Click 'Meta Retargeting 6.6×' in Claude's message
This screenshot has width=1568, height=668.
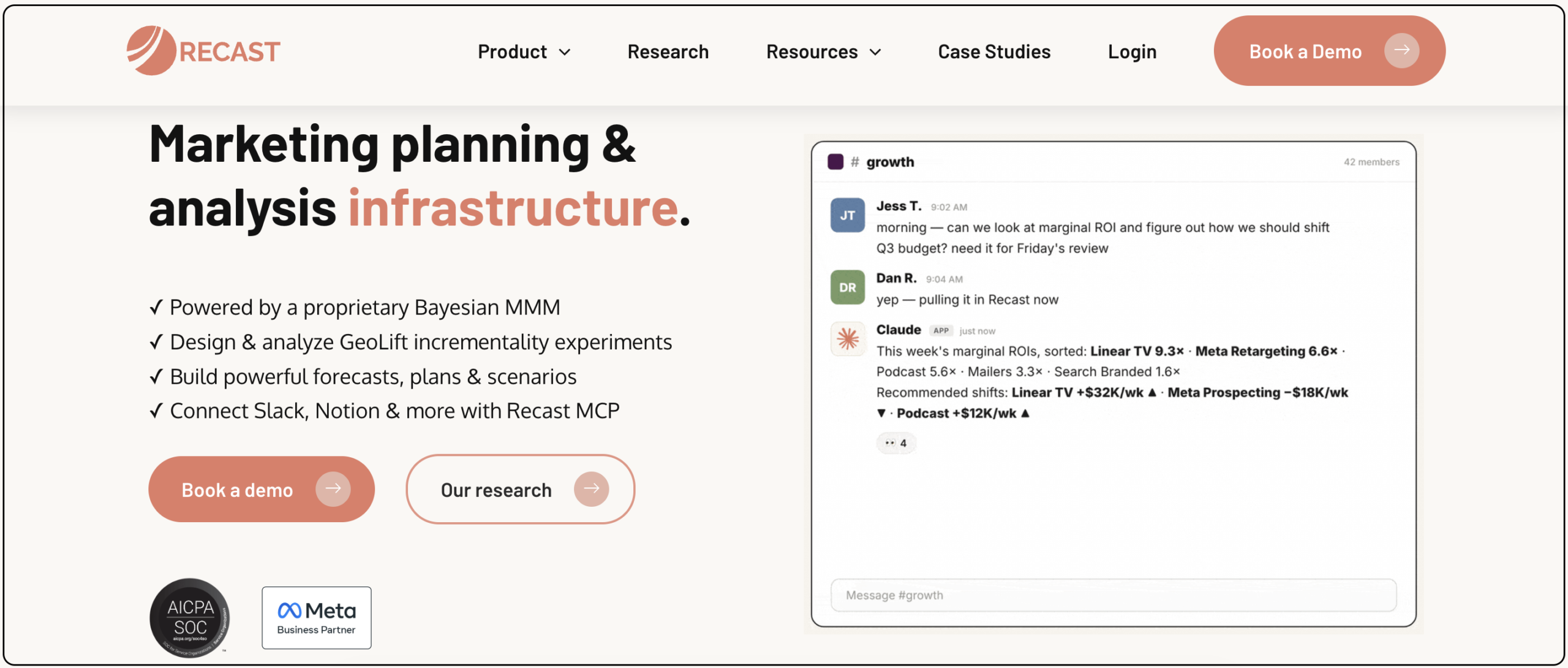(1266, 351)
